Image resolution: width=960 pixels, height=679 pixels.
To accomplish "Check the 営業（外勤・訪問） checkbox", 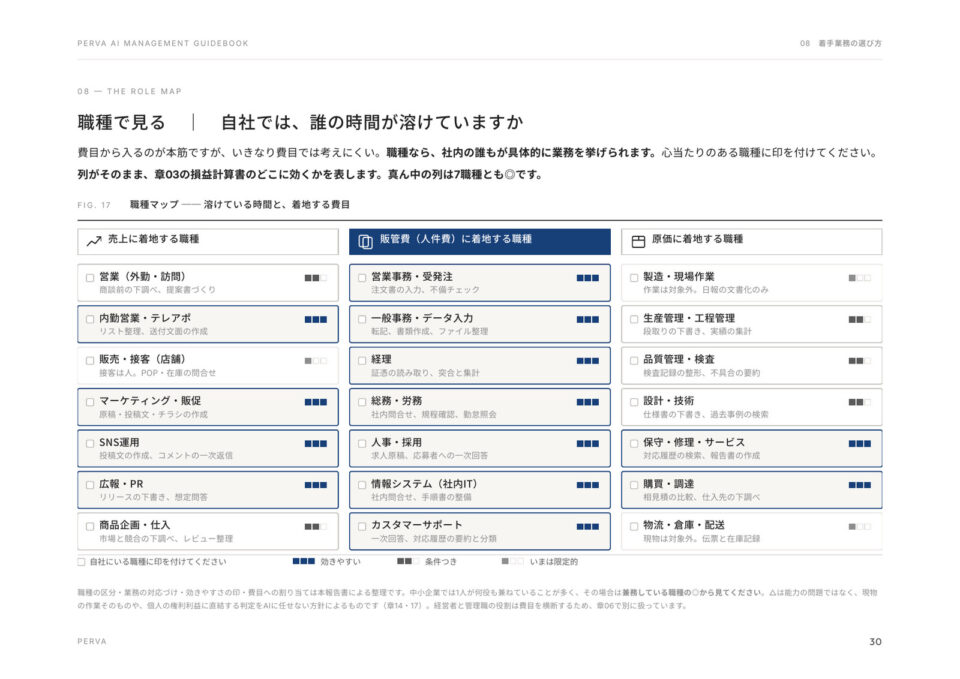I will 90,278.
